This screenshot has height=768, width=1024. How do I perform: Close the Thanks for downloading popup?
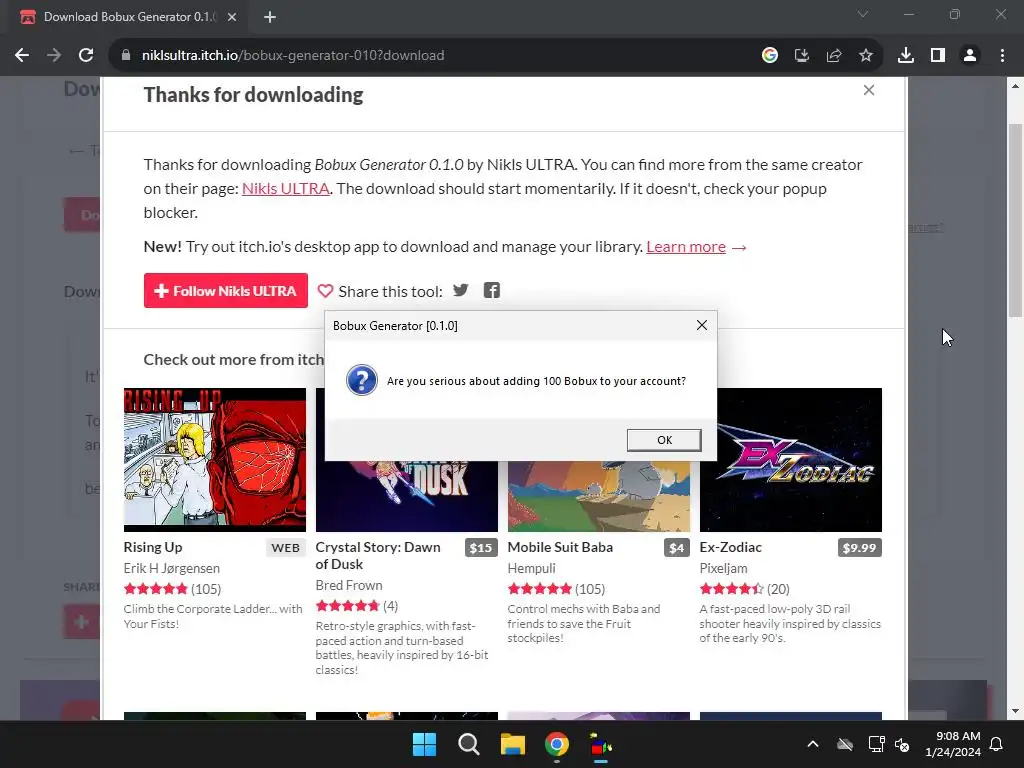point(869,90)
